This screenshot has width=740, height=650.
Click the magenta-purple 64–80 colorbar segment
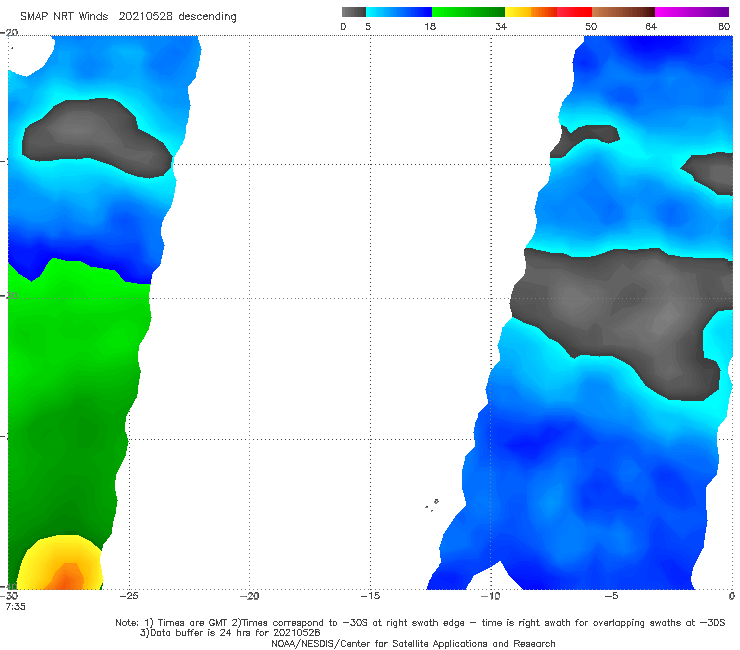point(692,12)
